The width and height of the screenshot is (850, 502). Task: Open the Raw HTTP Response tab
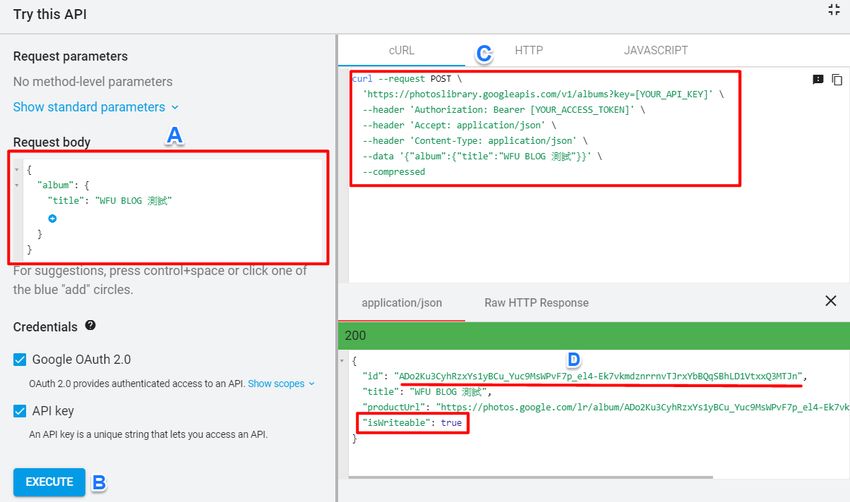pos(536,303)
